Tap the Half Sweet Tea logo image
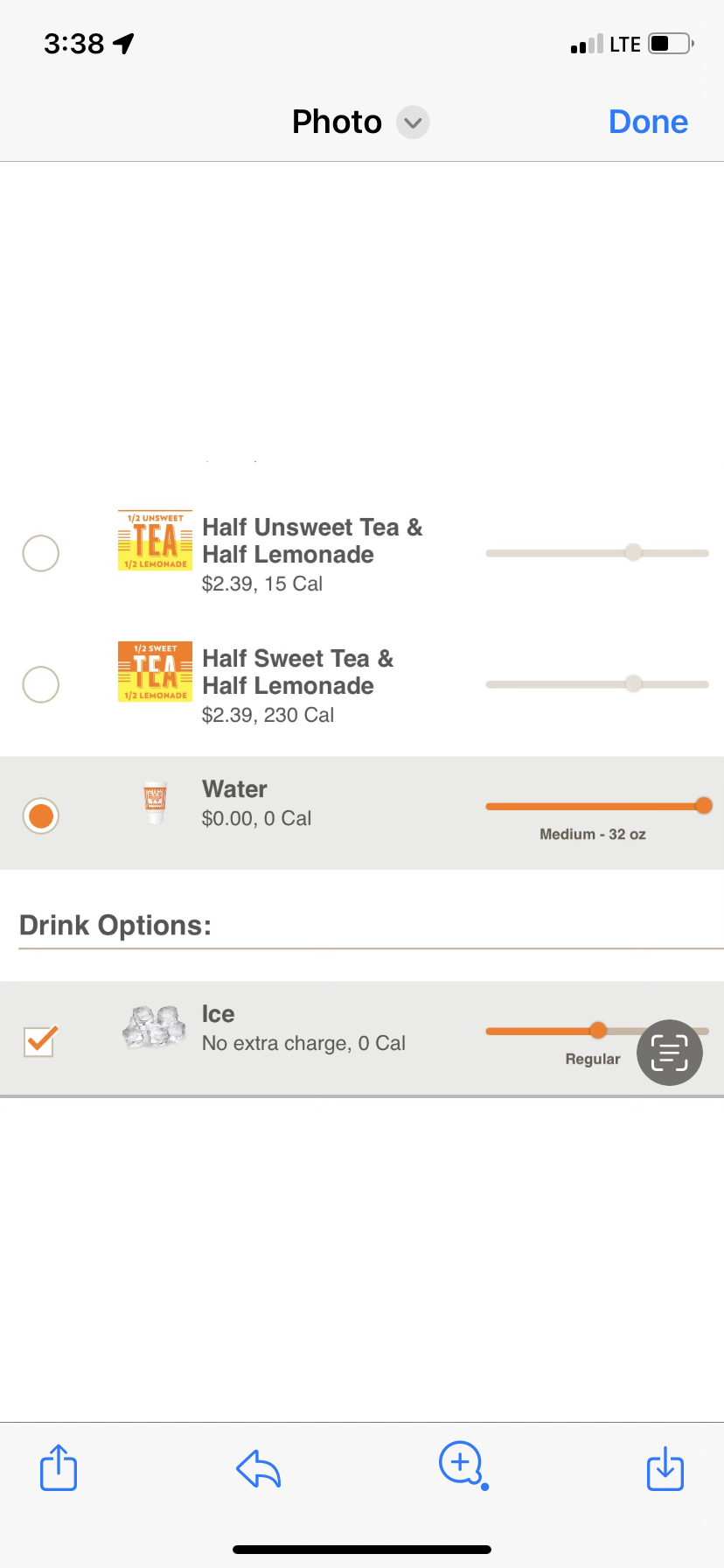The height and width of the screenshot is (1568, 724). 155,672
